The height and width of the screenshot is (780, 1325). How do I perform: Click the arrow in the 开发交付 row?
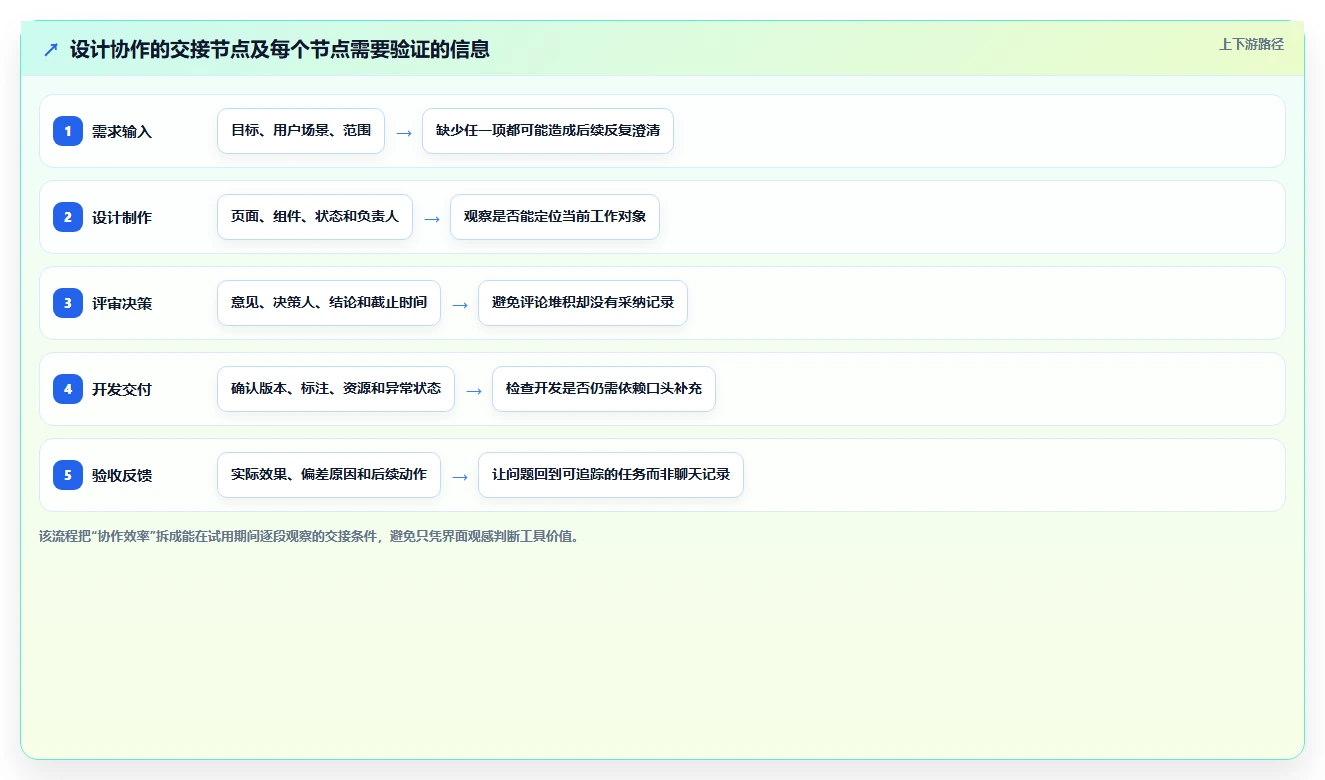[474, 390]
